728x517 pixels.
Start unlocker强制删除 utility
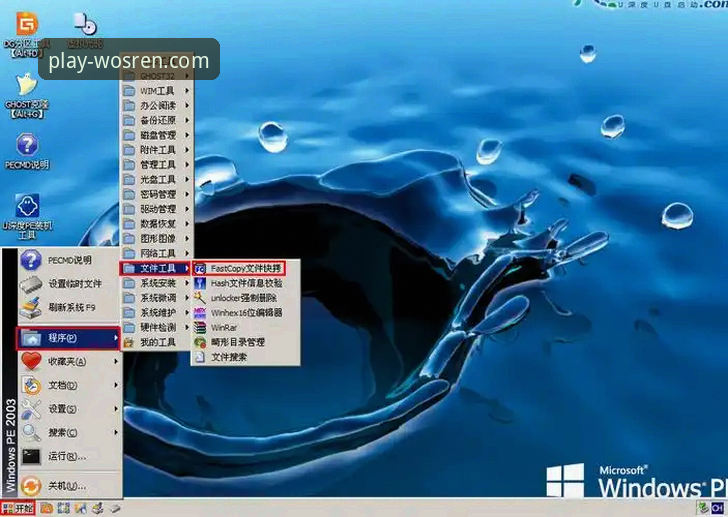(245, 298)
